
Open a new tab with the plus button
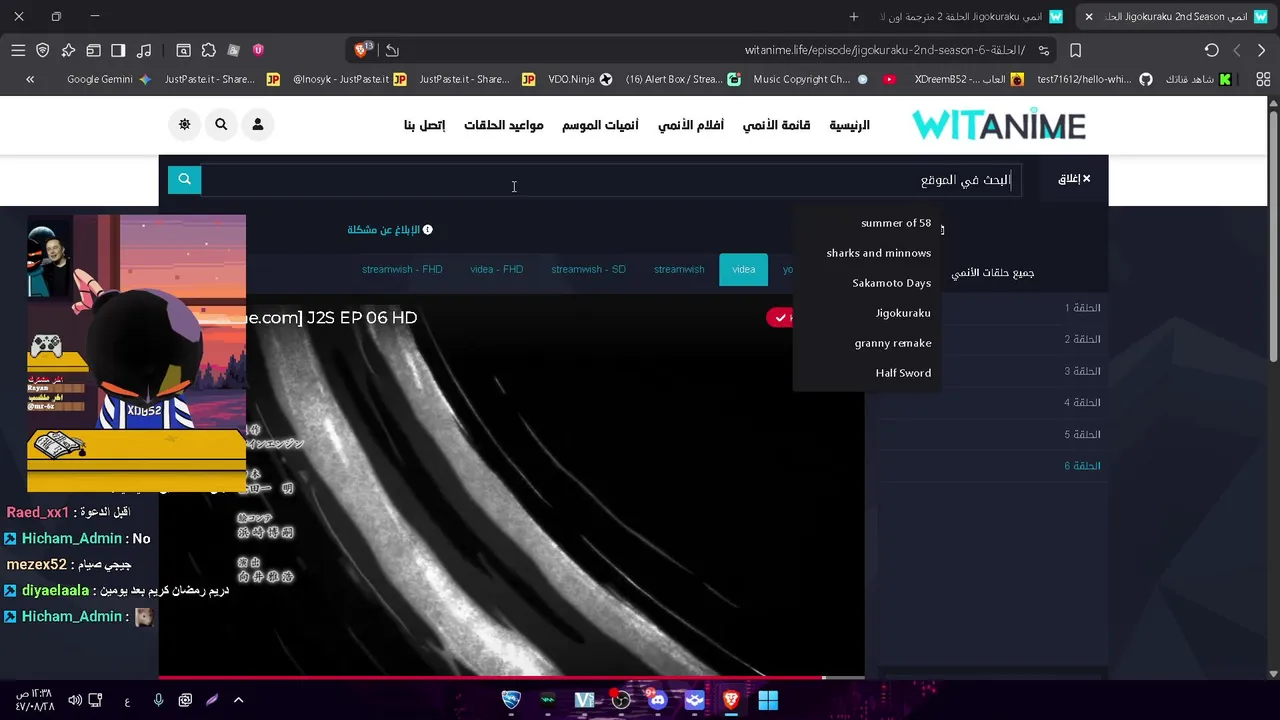tap(853, 16)
